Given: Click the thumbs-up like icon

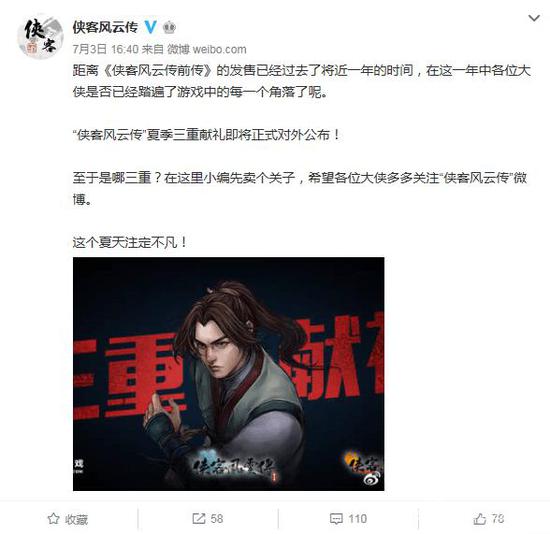Looking at the screenshot, I should point(480,519).
